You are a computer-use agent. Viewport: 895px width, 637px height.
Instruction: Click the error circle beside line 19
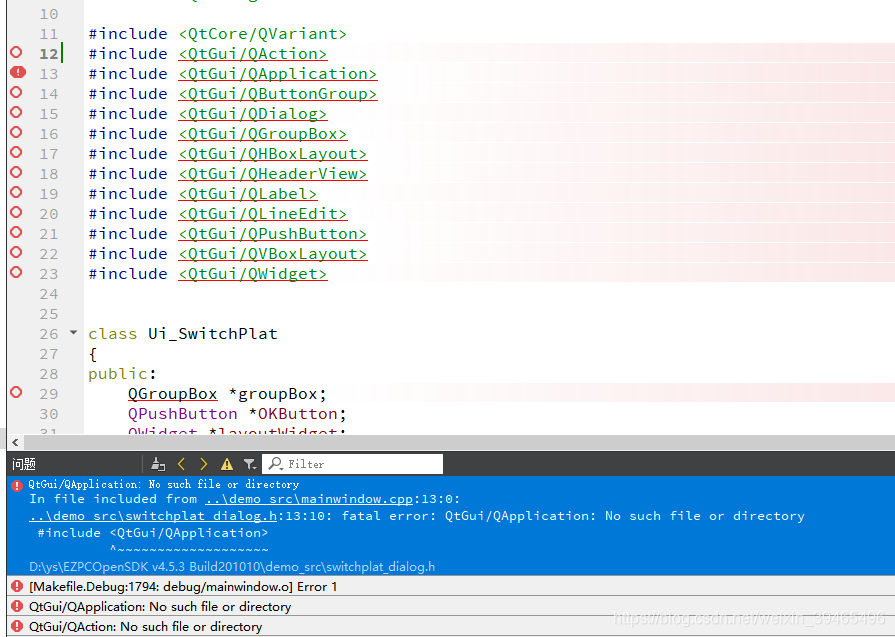coord(17,192)
